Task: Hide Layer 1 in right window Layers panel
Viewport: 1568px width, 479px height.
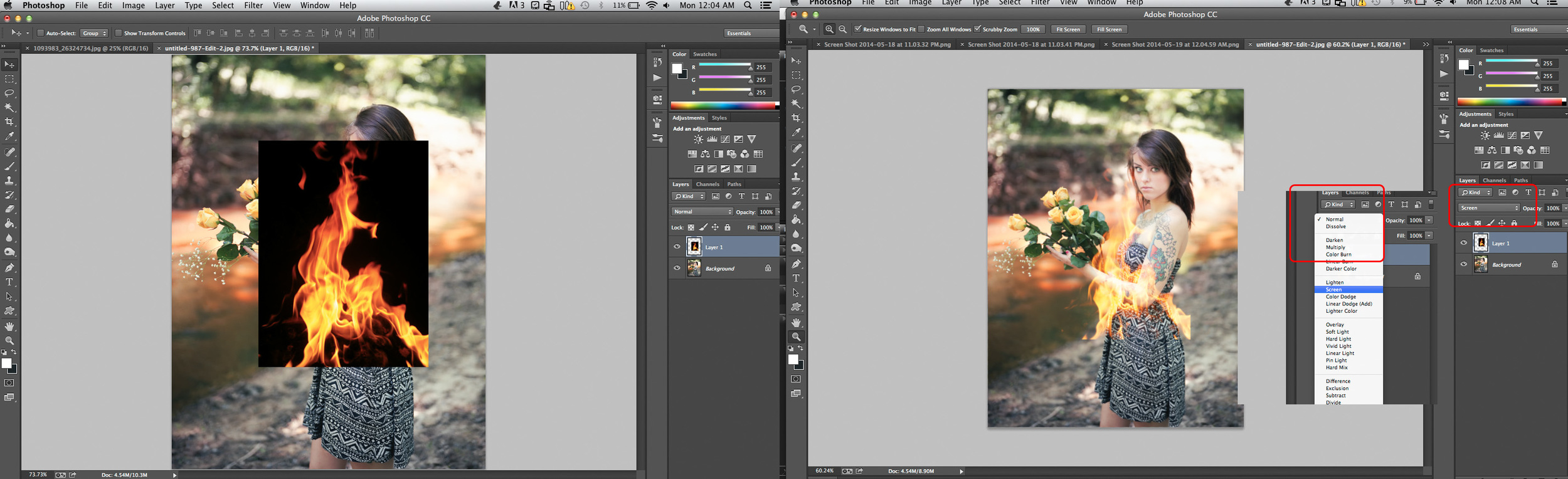Action: 1463,243
